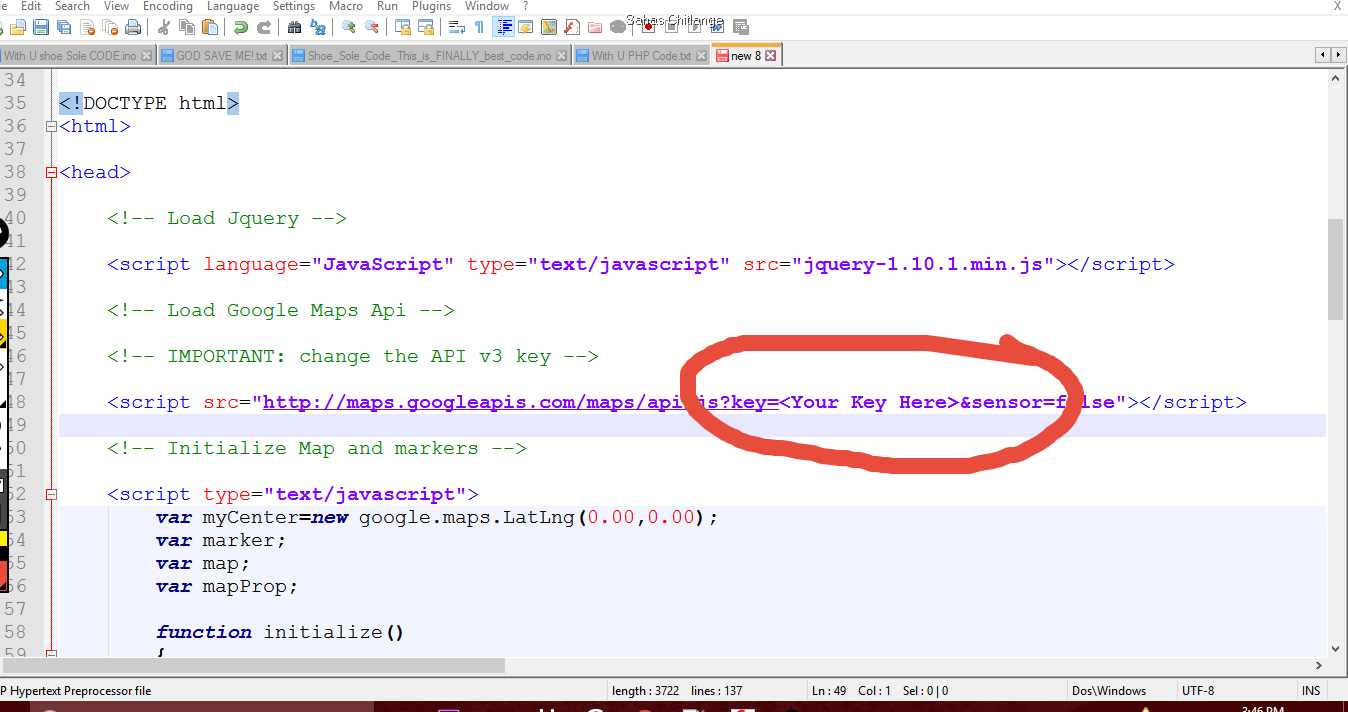This screenshot has width=1348, height=712.
Task: Click the Save All toolbar icon
Action: click(x=63, y=27)
